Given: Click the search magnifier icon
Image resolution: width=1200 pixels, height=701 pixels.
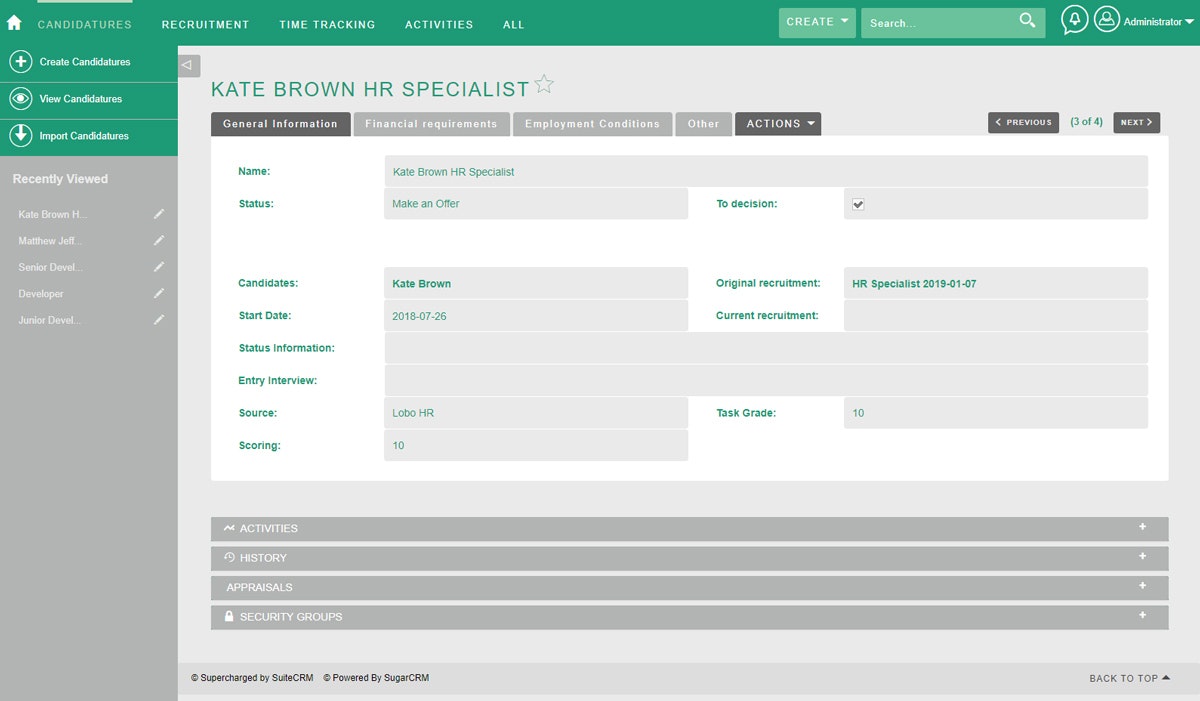Looking at the screenshot, I should pos(1028,21).
